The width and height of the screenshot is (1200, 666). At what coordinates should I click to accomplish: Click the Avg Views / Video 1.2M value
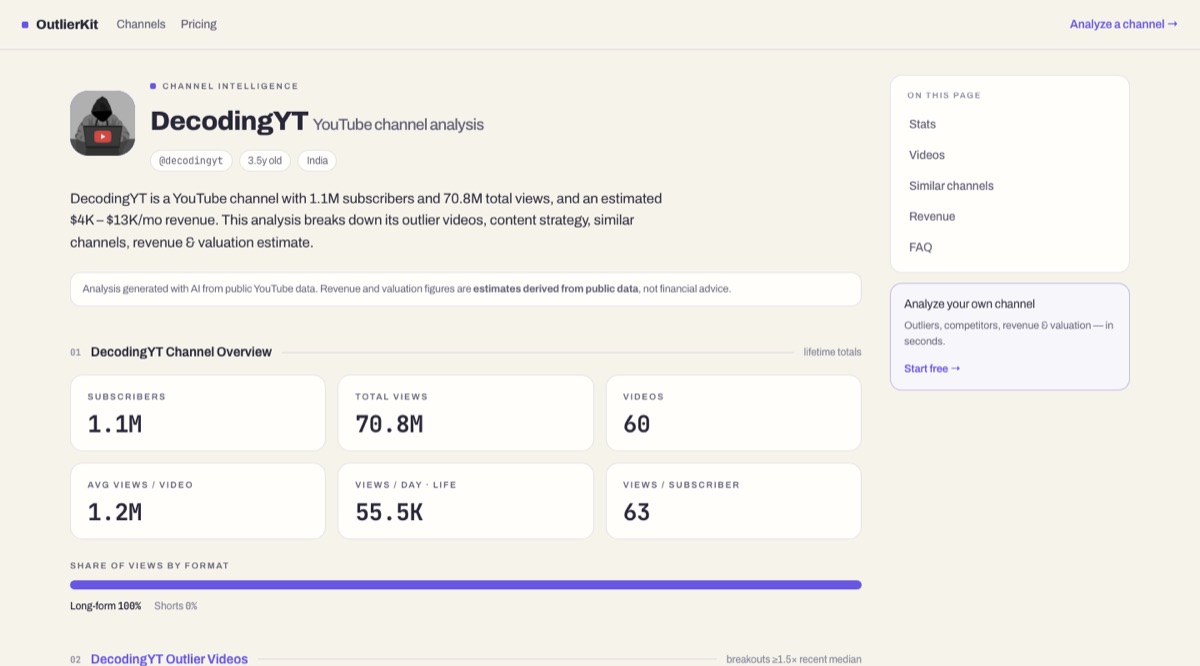point(115,512)
